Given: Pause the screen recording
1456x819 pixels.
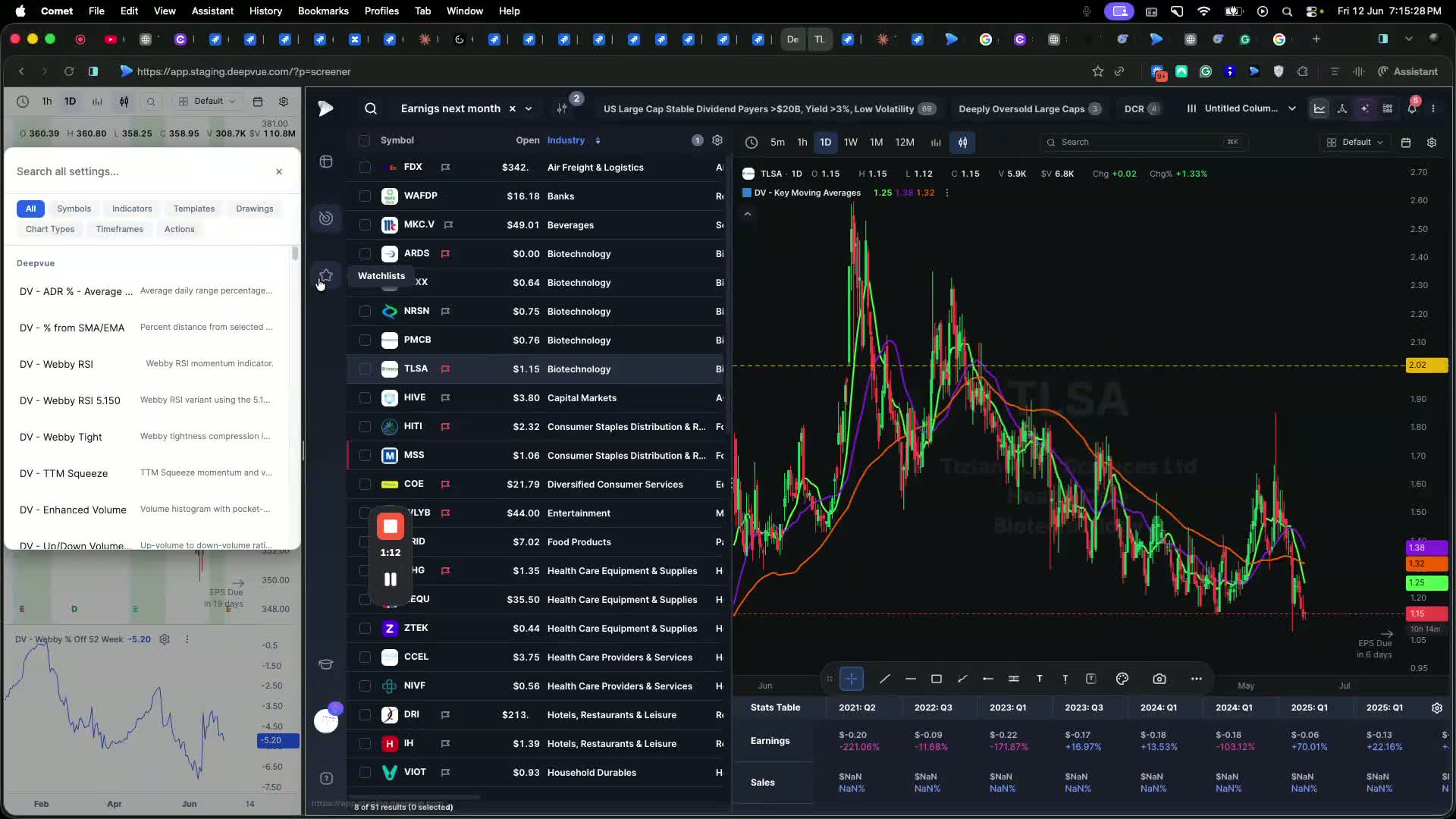Looking at the screenshot, I should tap(391, 579).
